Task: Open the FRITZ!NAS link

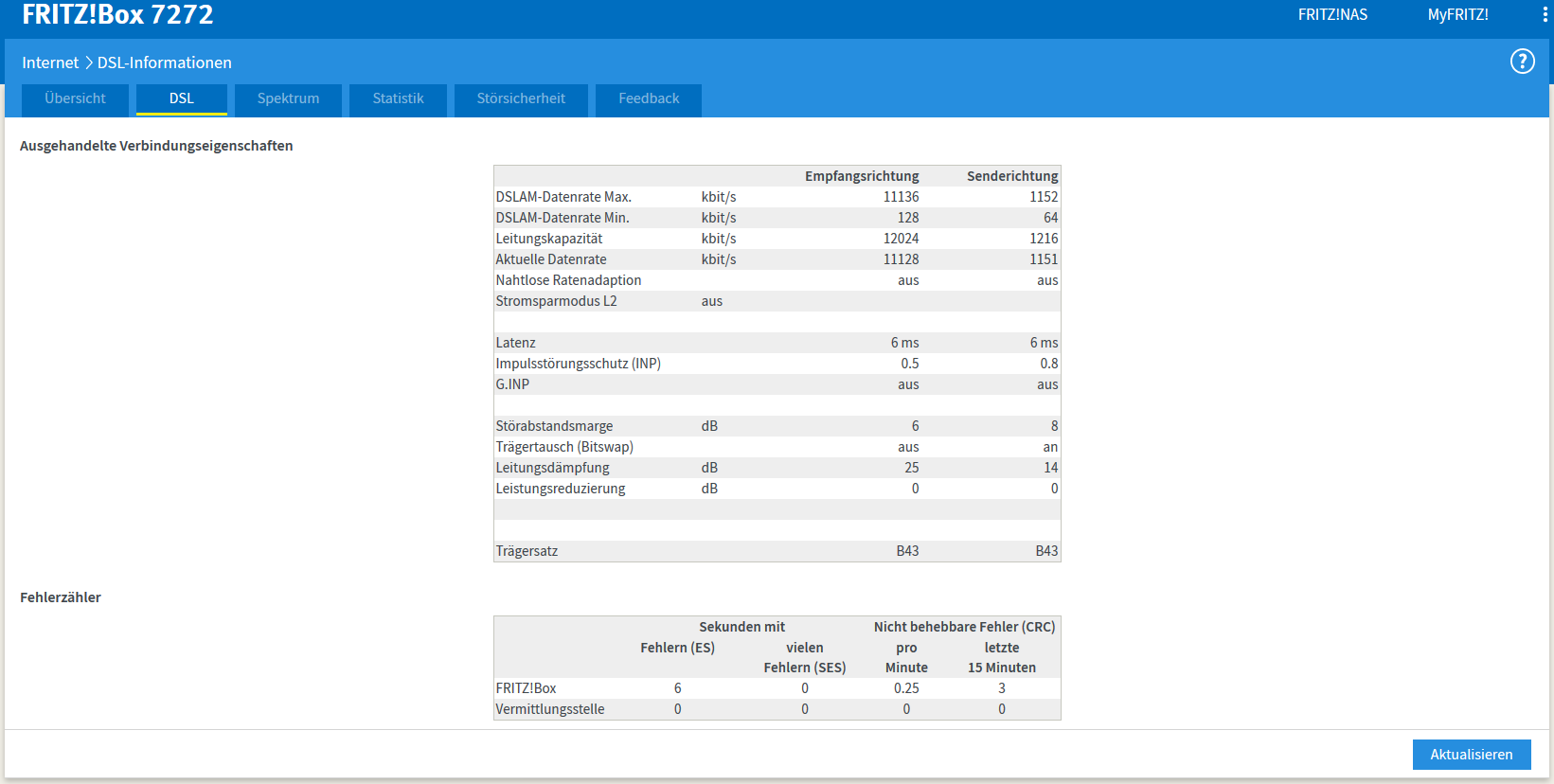Action: coord(1332,15)
